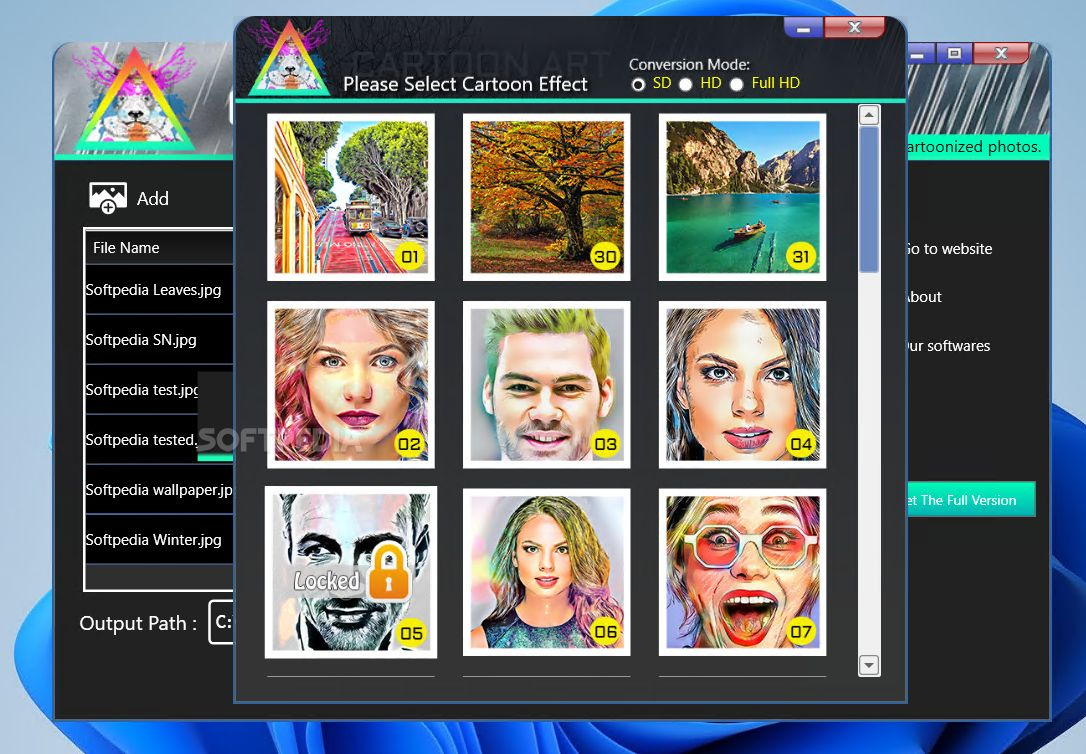Pick cartoon effect 04 dark-haired woman

[742, 384]
